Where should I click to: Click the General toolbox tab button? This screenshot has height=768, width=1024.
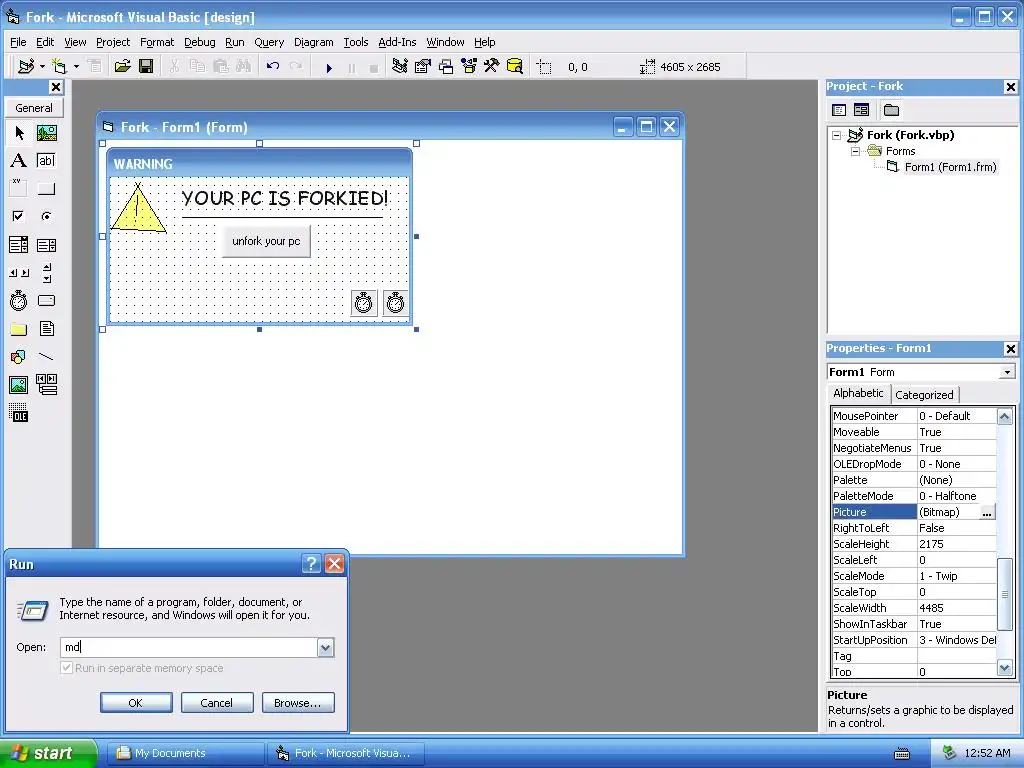coord(34,108)
